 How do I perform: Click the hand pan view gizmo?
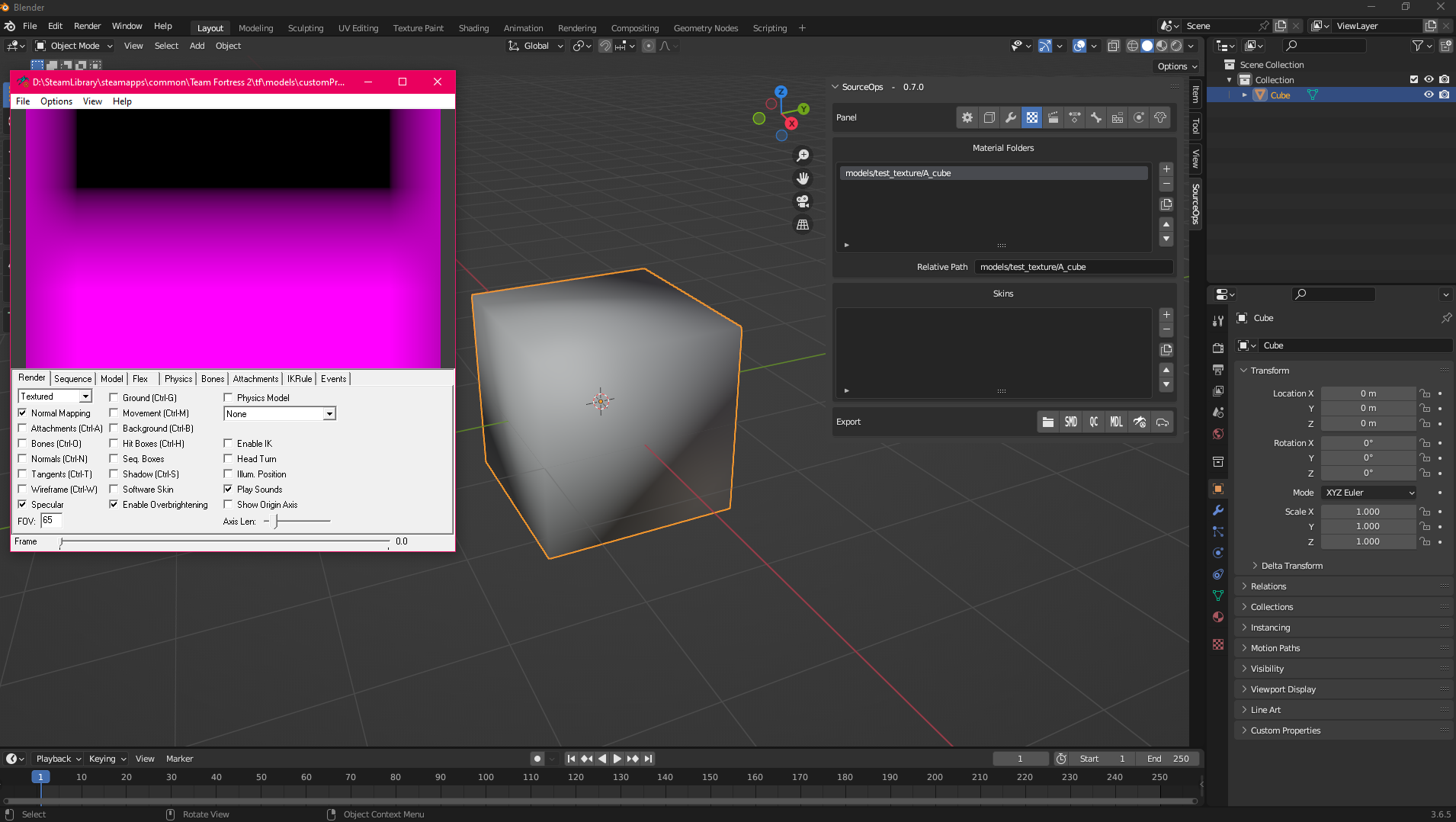click(x=803, y=178)
